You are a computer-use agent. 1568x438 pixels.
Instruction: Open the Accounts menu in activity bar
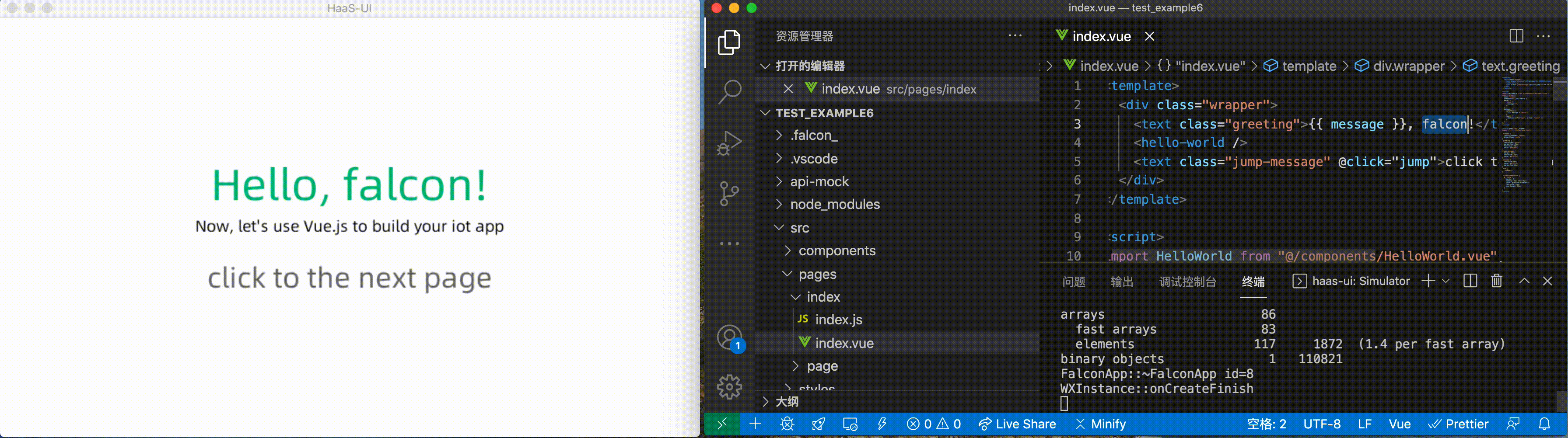pos(729,337)
